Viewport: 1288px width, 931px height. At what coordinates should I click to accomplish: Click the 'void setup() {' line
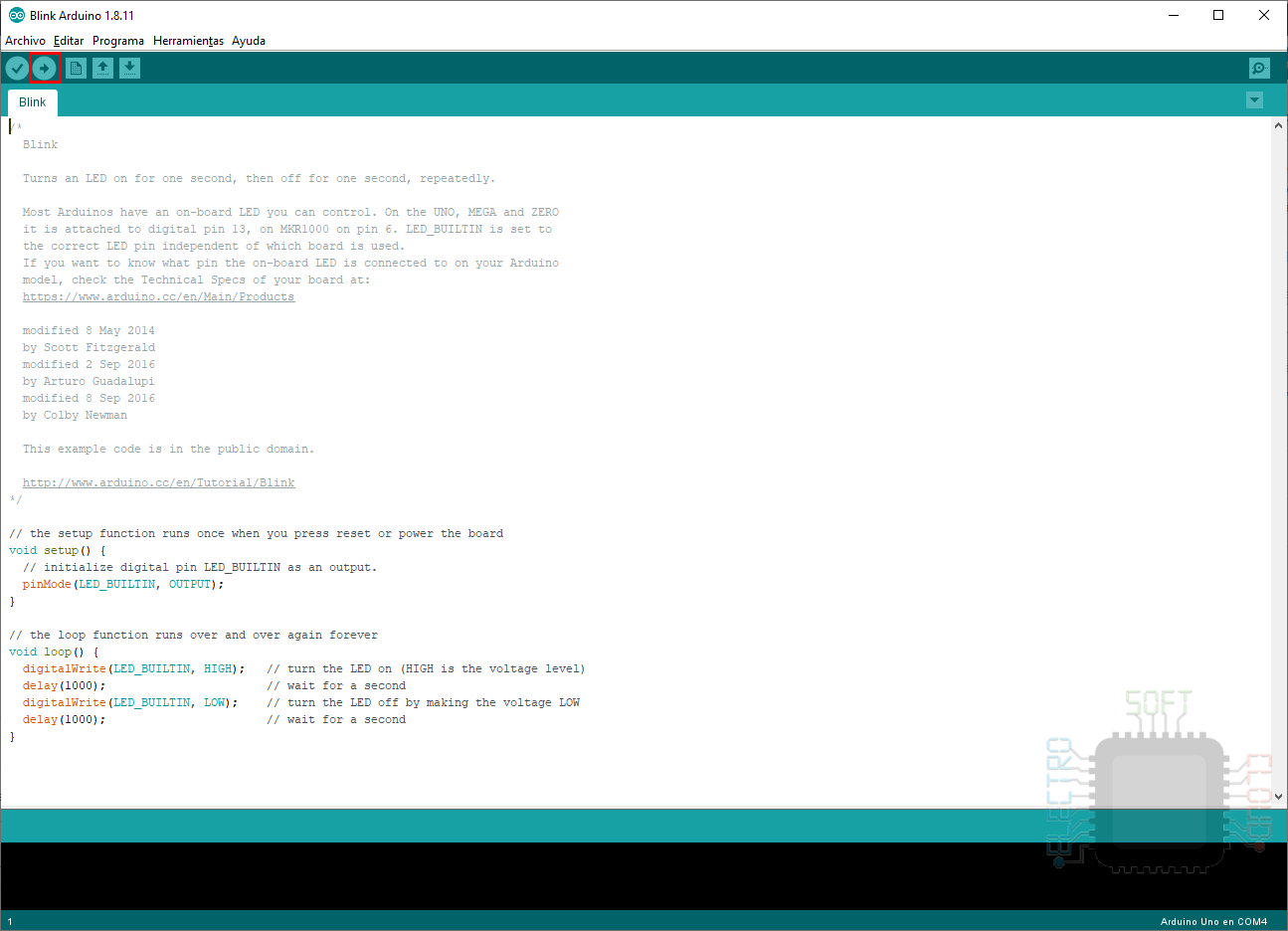coord(57,550)
